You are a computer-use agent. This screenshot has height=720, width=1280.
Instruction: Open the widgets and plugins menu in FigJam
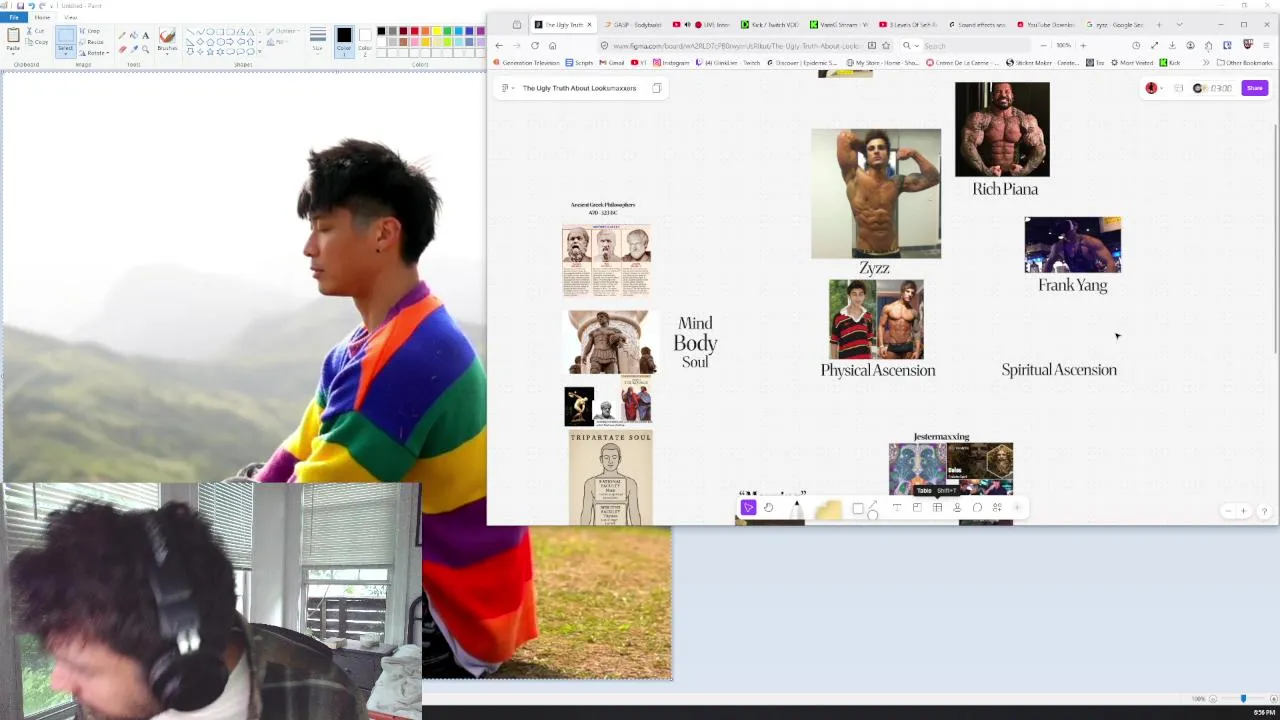[x=997, y=508]
